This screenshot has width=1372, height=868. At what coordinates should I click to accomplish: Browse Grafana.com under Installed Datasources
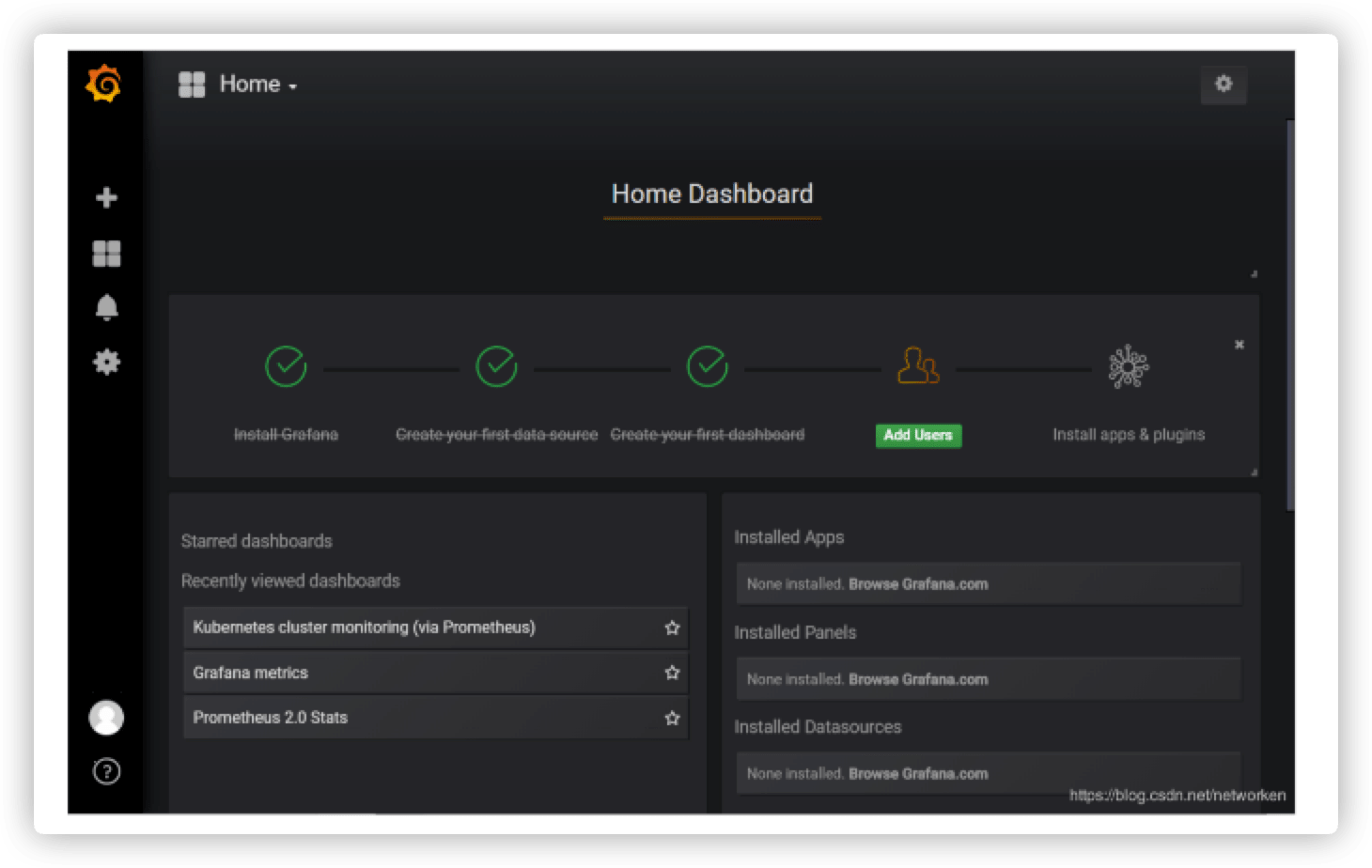pos(918,774)
